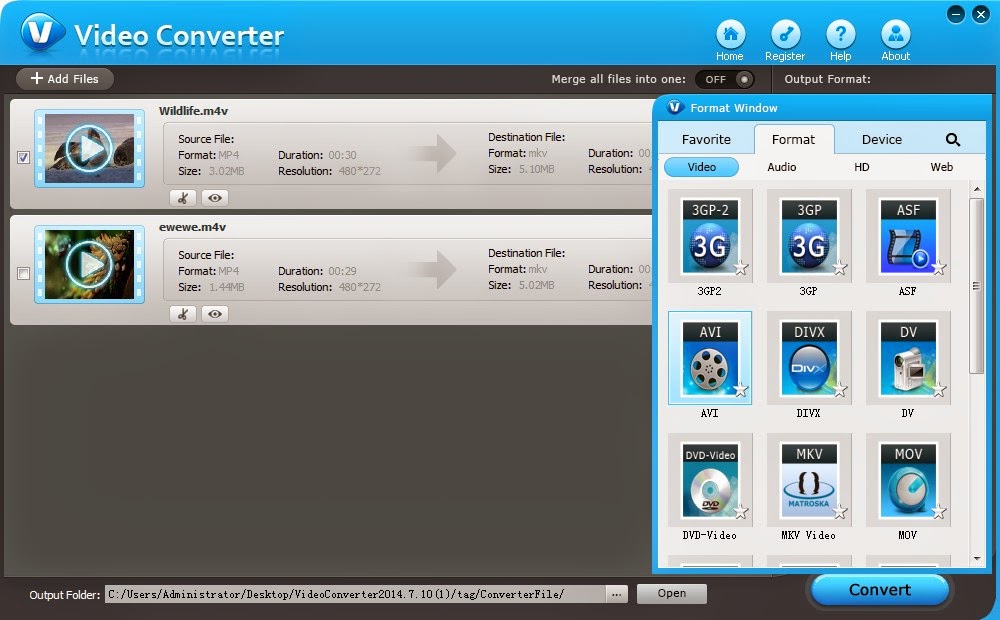
Task: Choose the AVI format icon
Action: click(710, 358)
